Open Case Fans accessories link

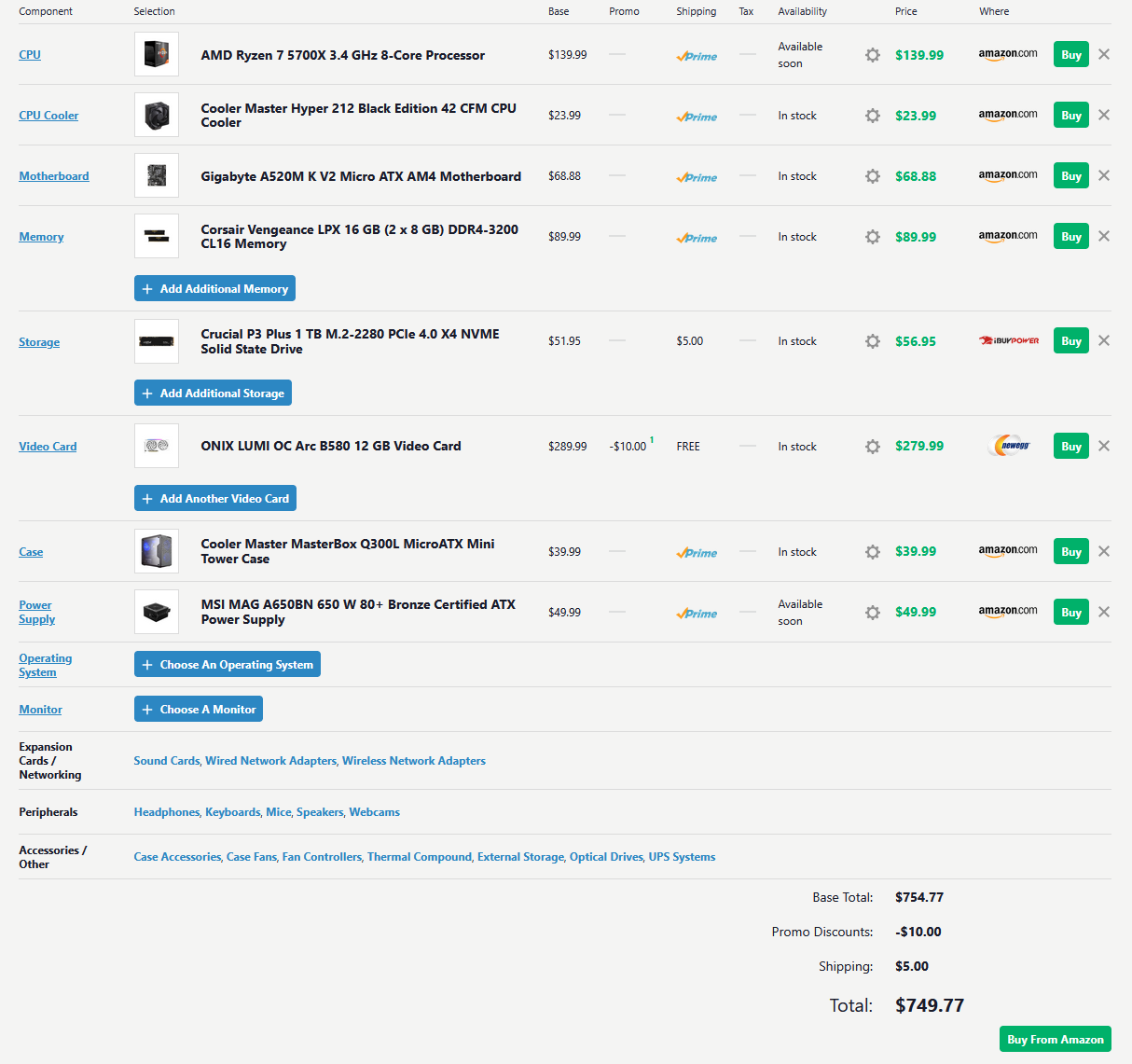pos(252,856)
